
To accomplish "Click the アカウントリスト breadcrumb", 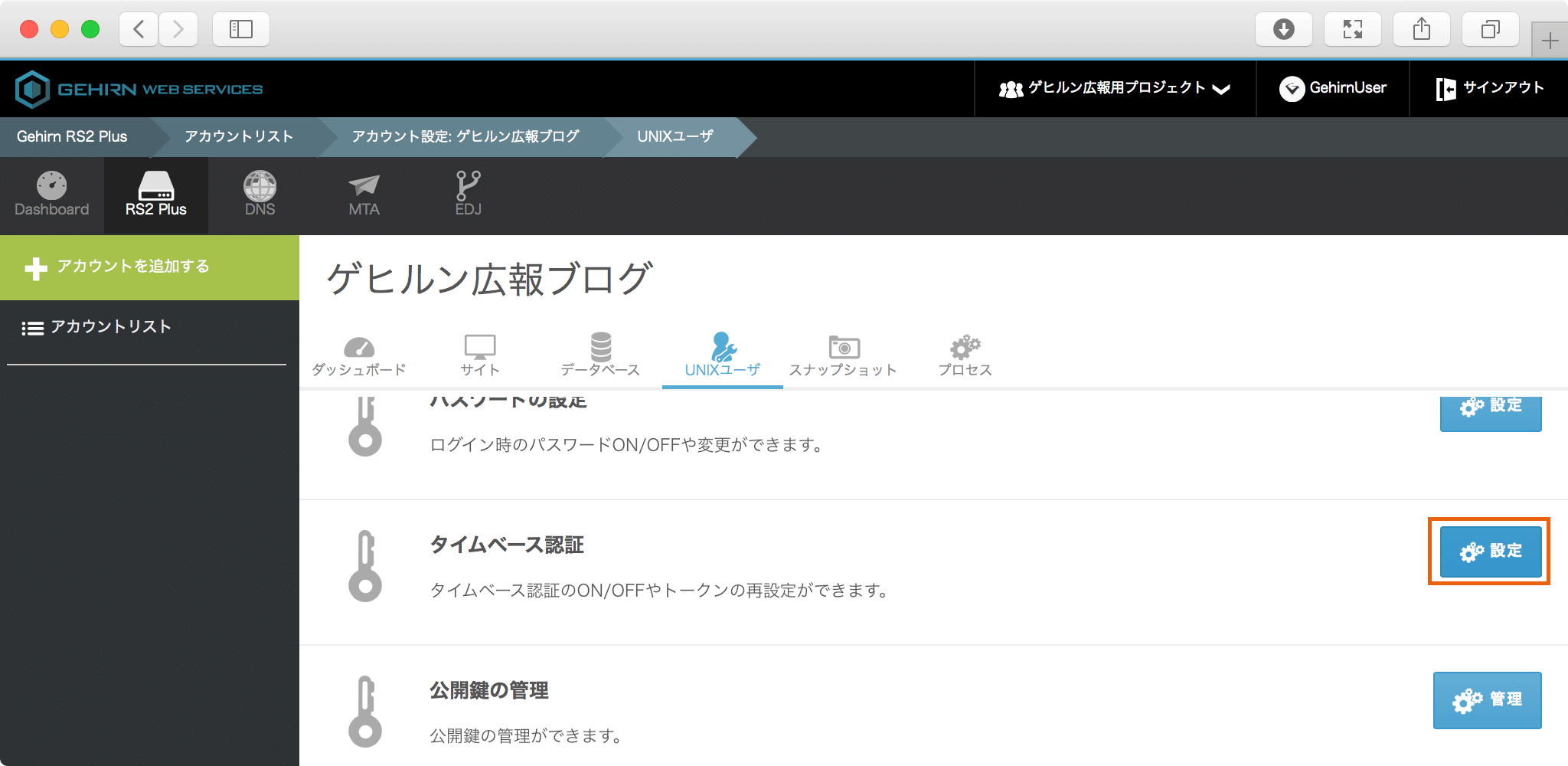I will click(239, 136).
